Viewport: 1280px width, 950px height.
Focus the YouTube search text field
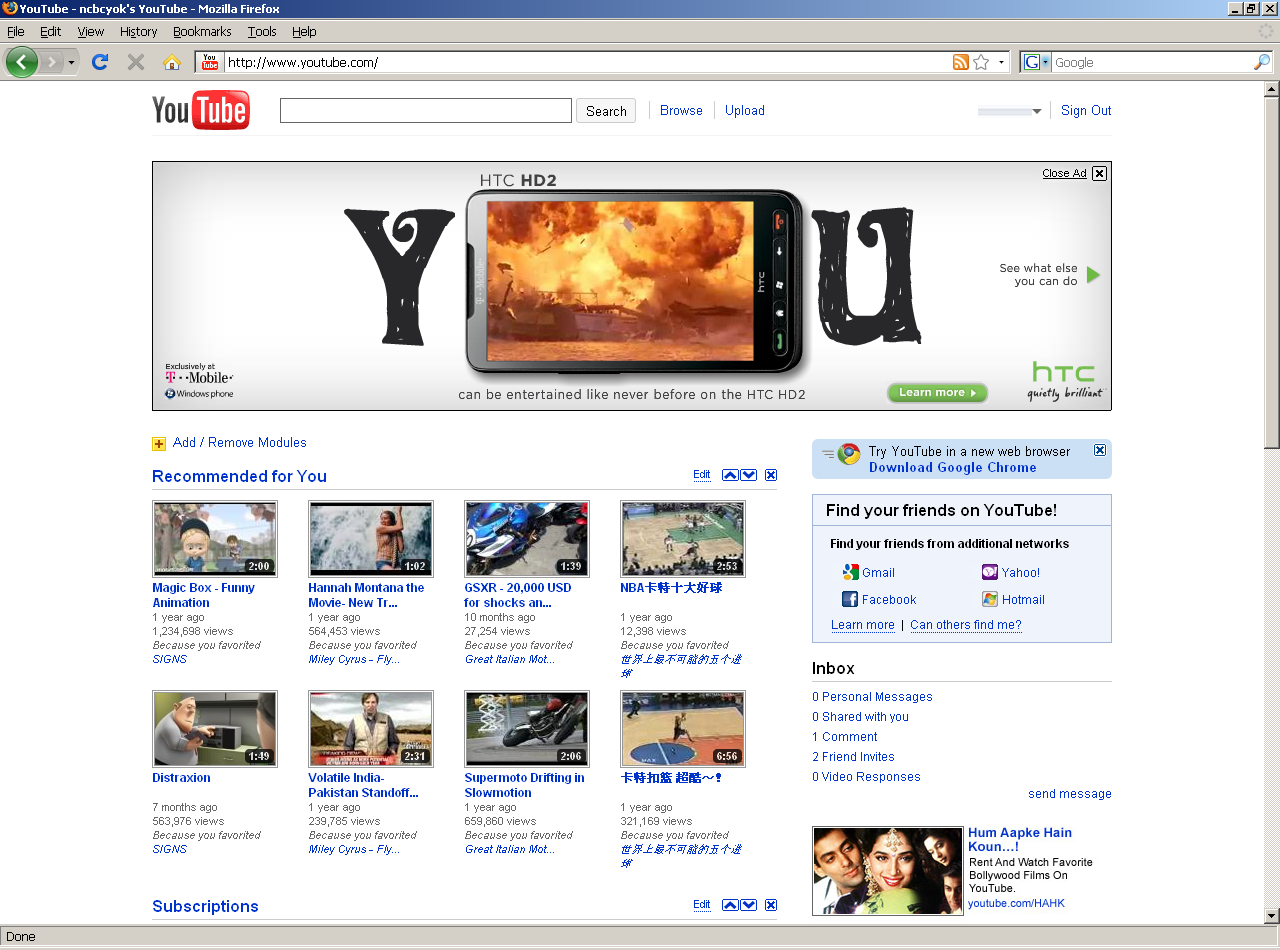coord(426,111)
